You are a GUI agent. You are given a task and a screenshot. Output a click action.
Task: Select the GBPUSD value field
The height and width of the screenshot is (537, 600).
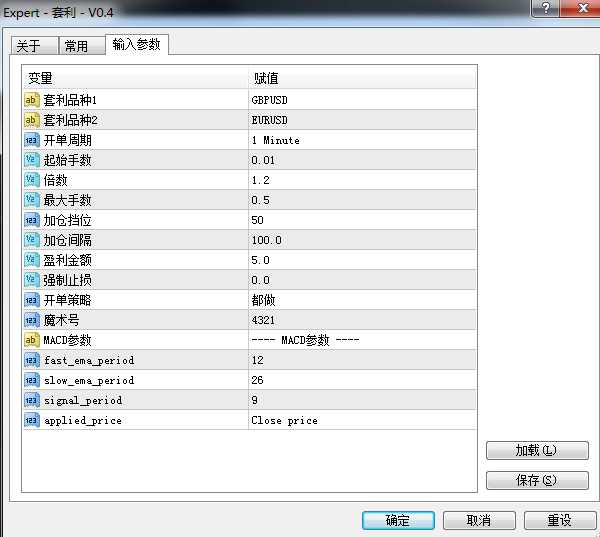[362, 100]
